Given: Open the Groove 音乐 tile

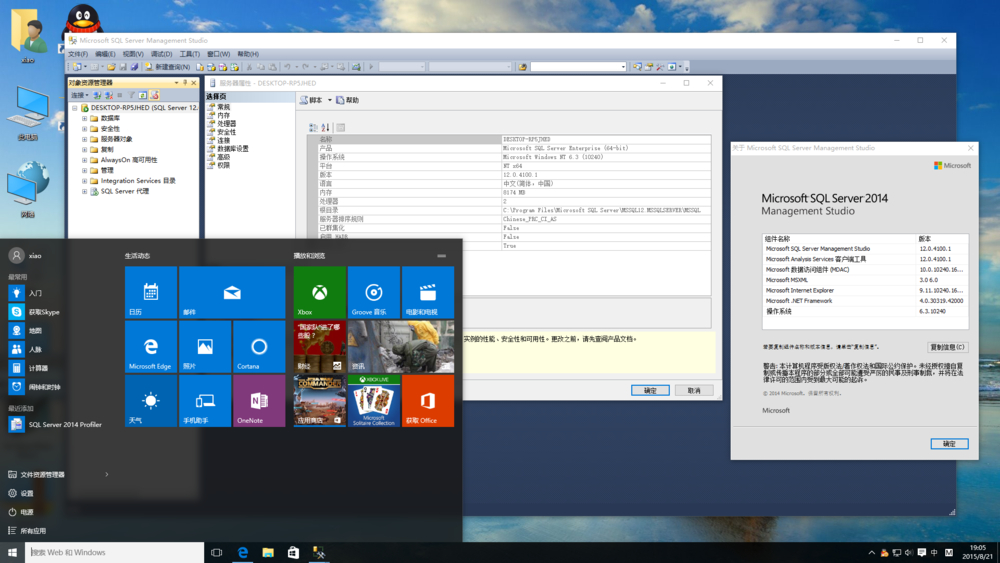Looking at the screenshot, I should click(x=374, y=292).
